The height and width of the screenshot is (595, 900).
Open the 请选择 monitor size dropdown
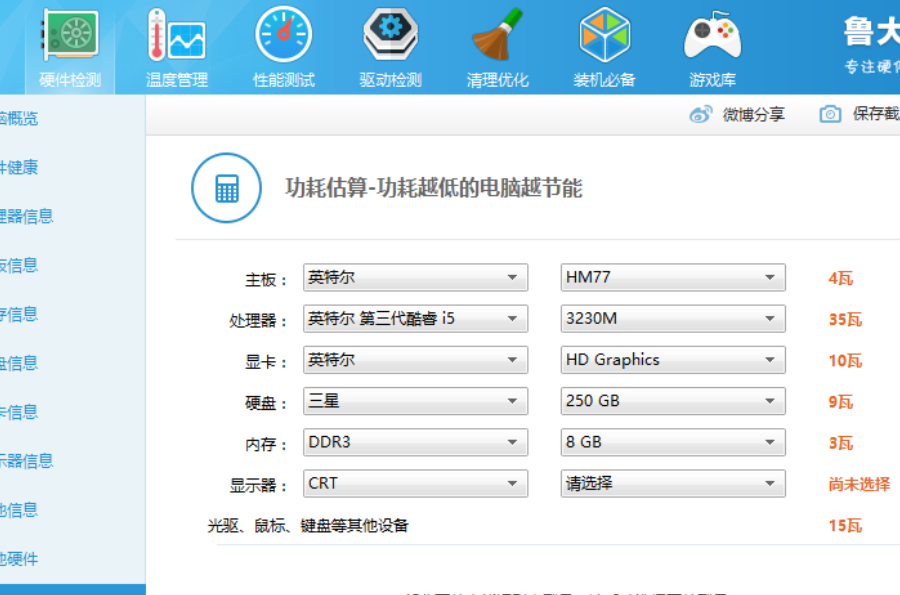672,483
